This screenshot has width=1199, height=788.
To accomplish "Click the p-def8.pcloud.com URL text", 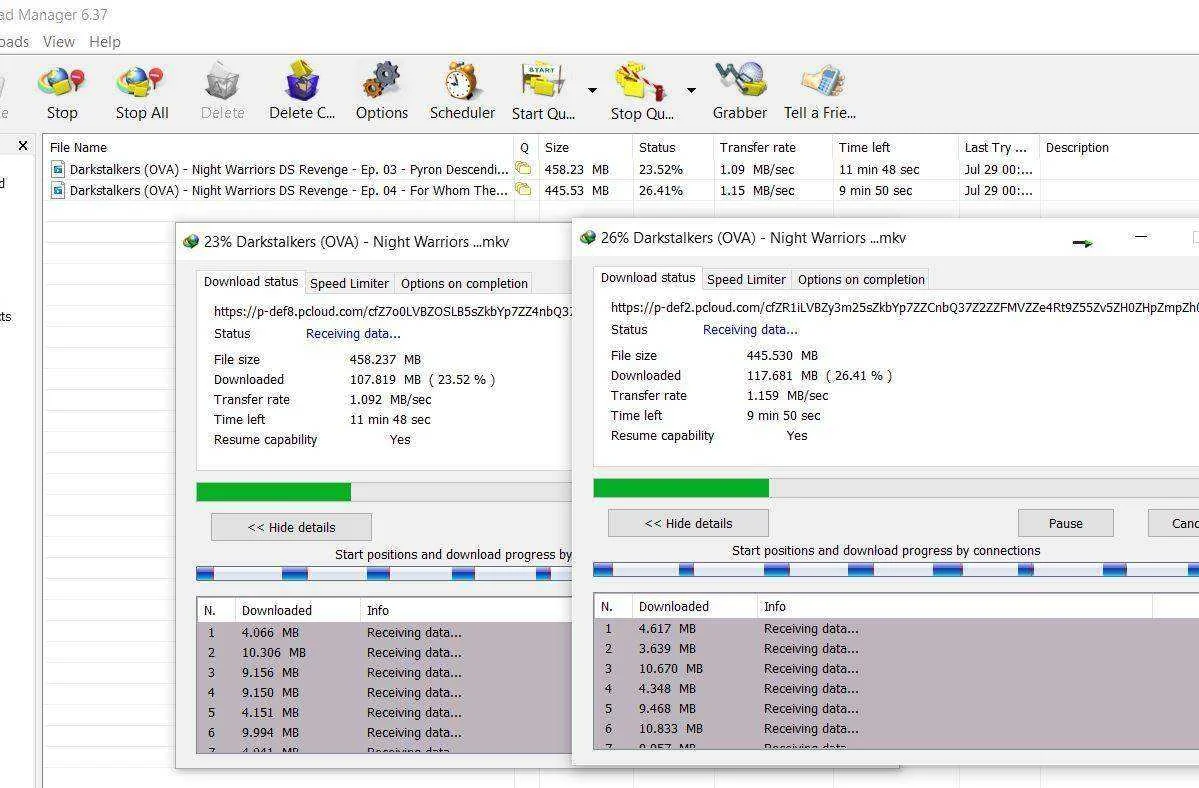I will tap(392, 311).
